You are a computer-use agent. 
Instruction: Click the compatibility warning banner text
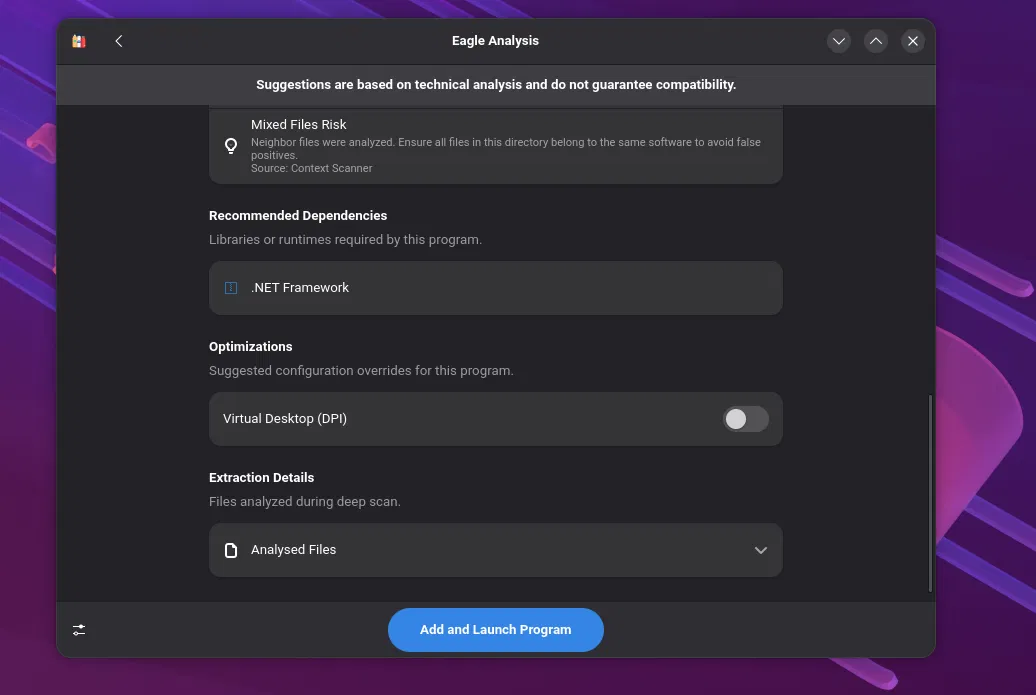pos(496,85)
